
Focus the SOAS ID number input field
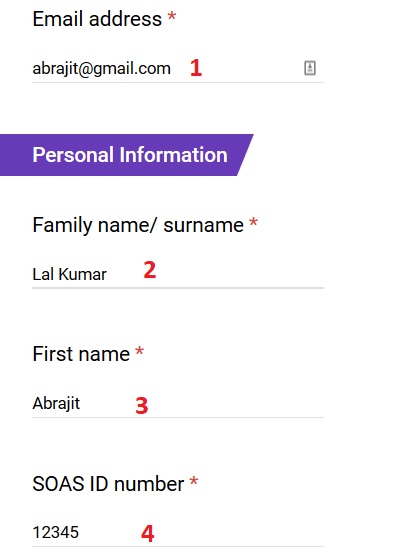pyautogui.click(x=178, y=532)
